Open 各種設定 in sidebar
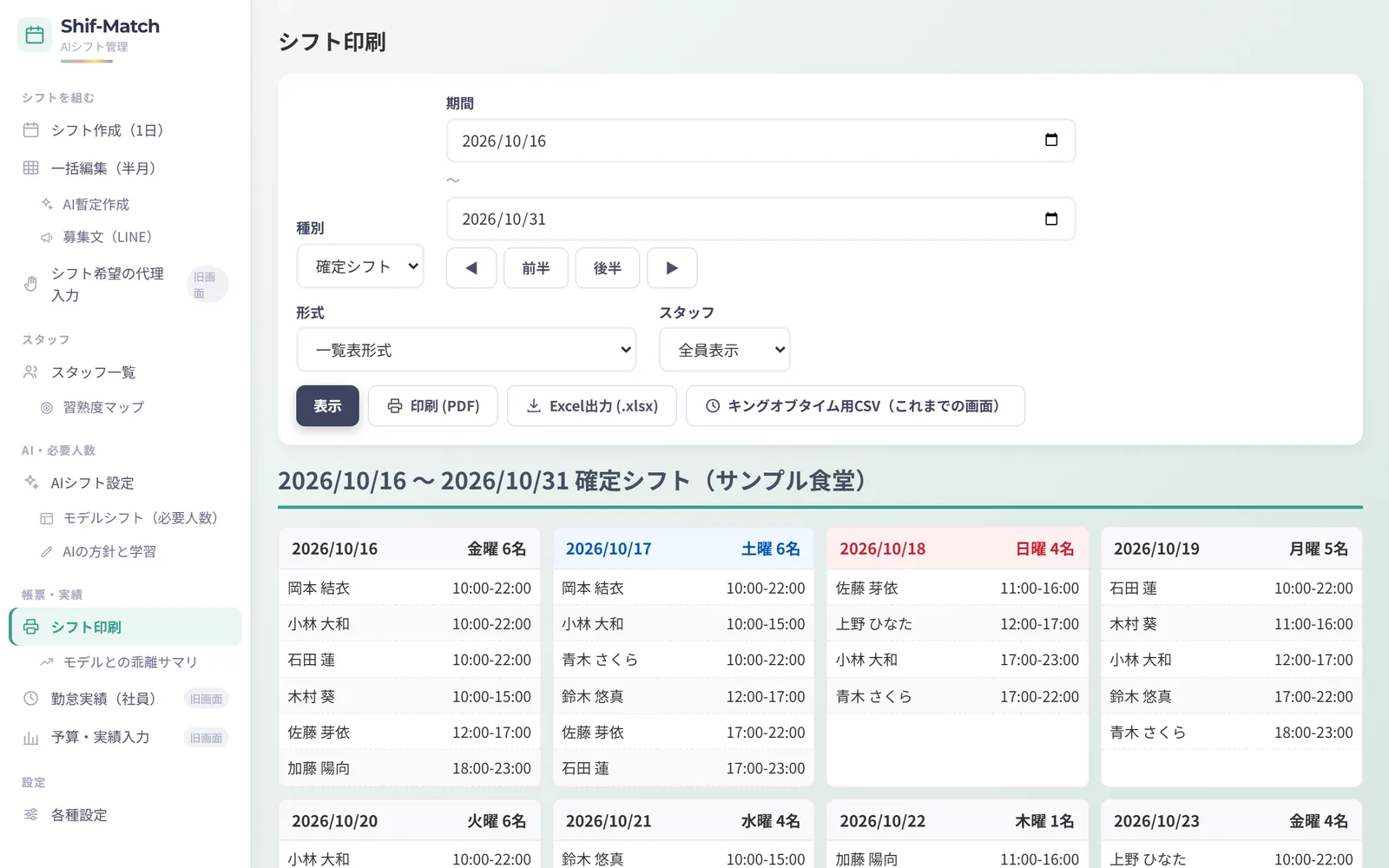 (125, 815)
